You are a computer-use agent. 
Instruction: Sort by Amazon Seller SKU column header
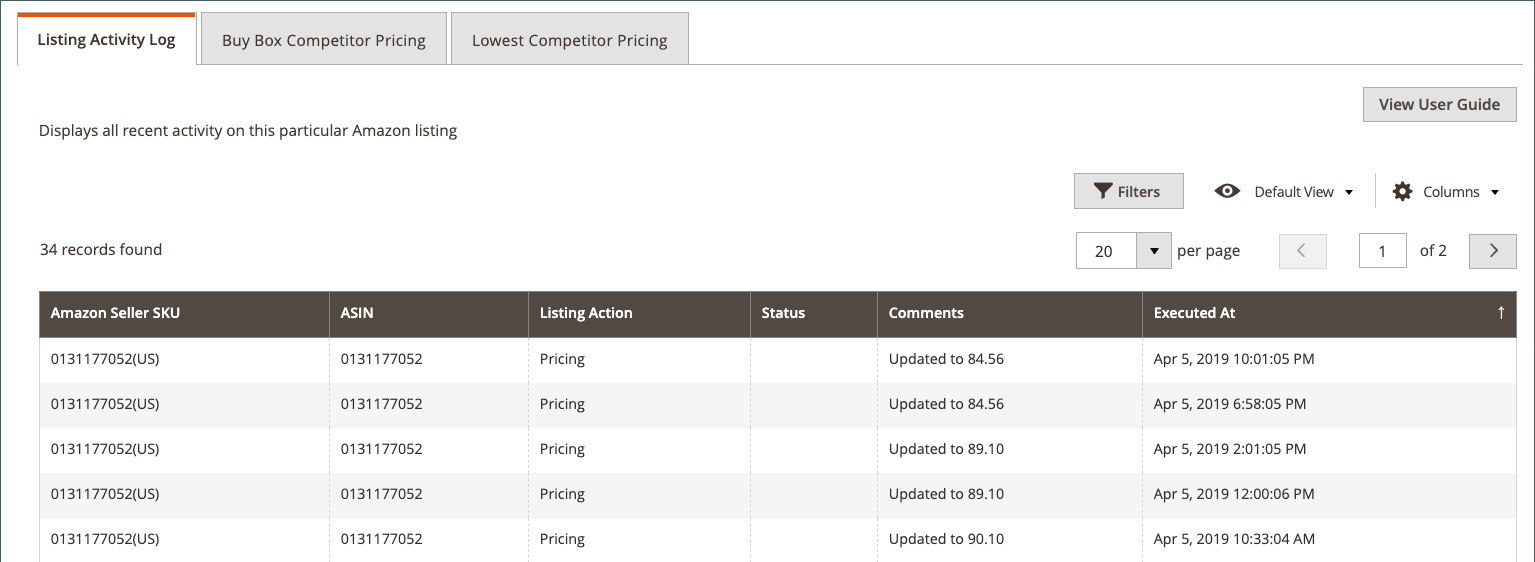click(x=116, y=313)
